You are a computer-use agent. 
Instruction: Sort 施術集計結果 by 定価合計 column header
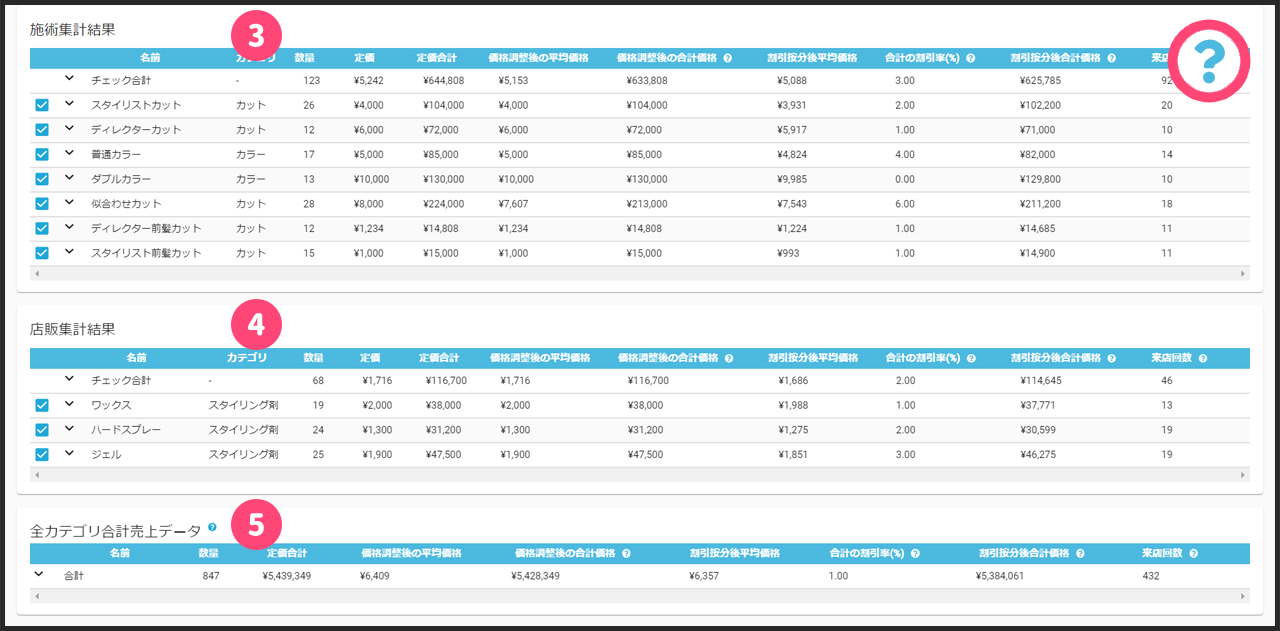(x=438, y=58)
